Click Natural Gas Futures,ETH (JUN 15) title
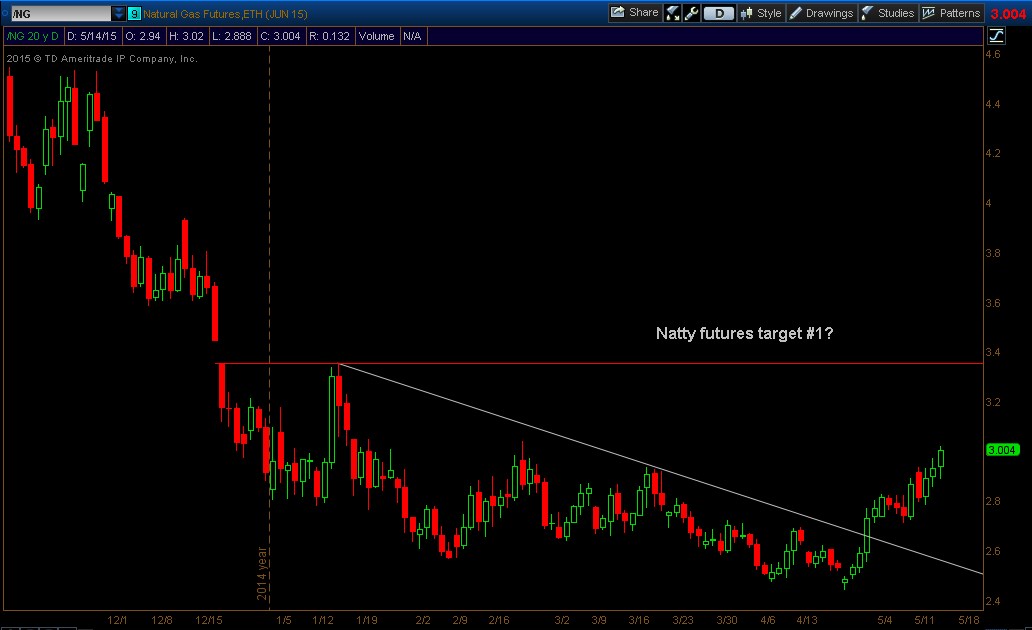 coord(225,14)
